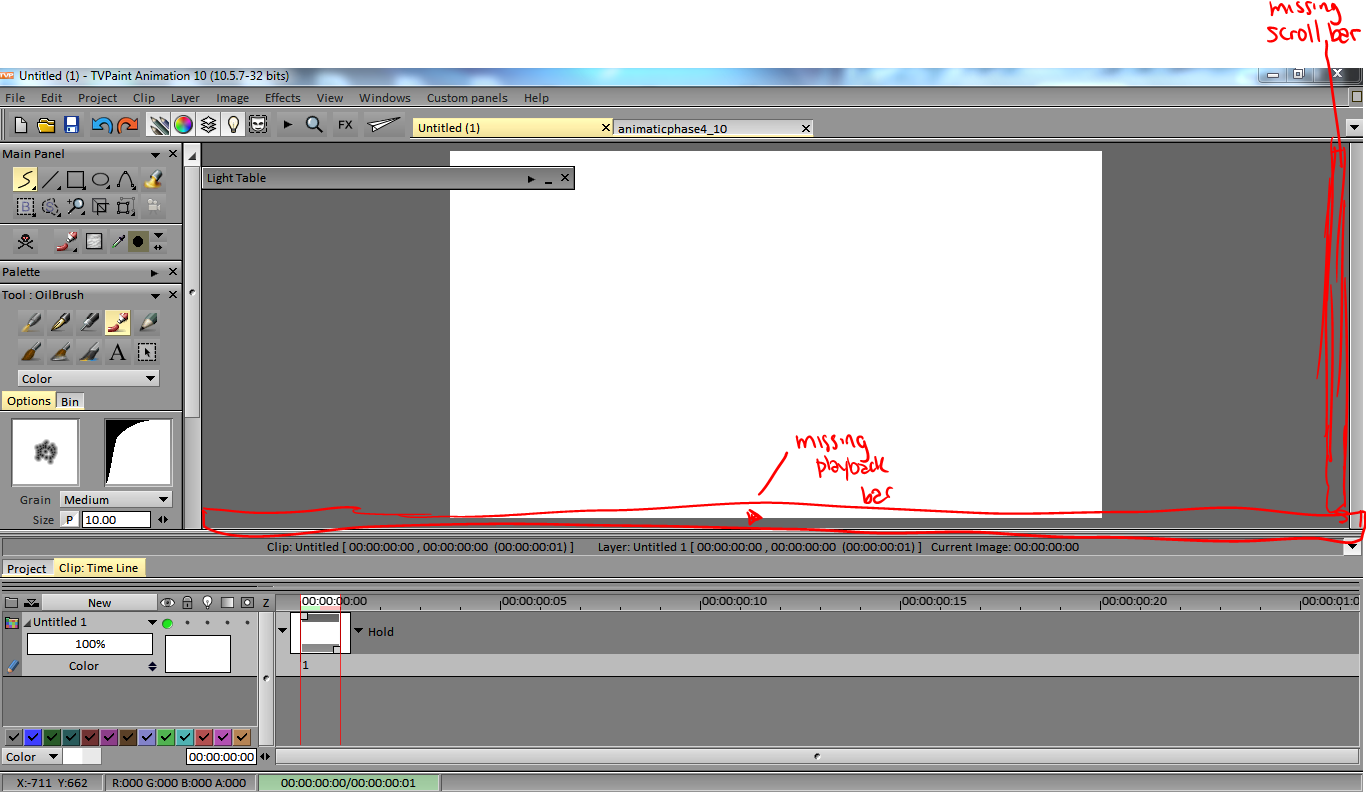The image size is (1366, 792).
Task: Expand the Palette panel arrow
Action: click(155, 272)
